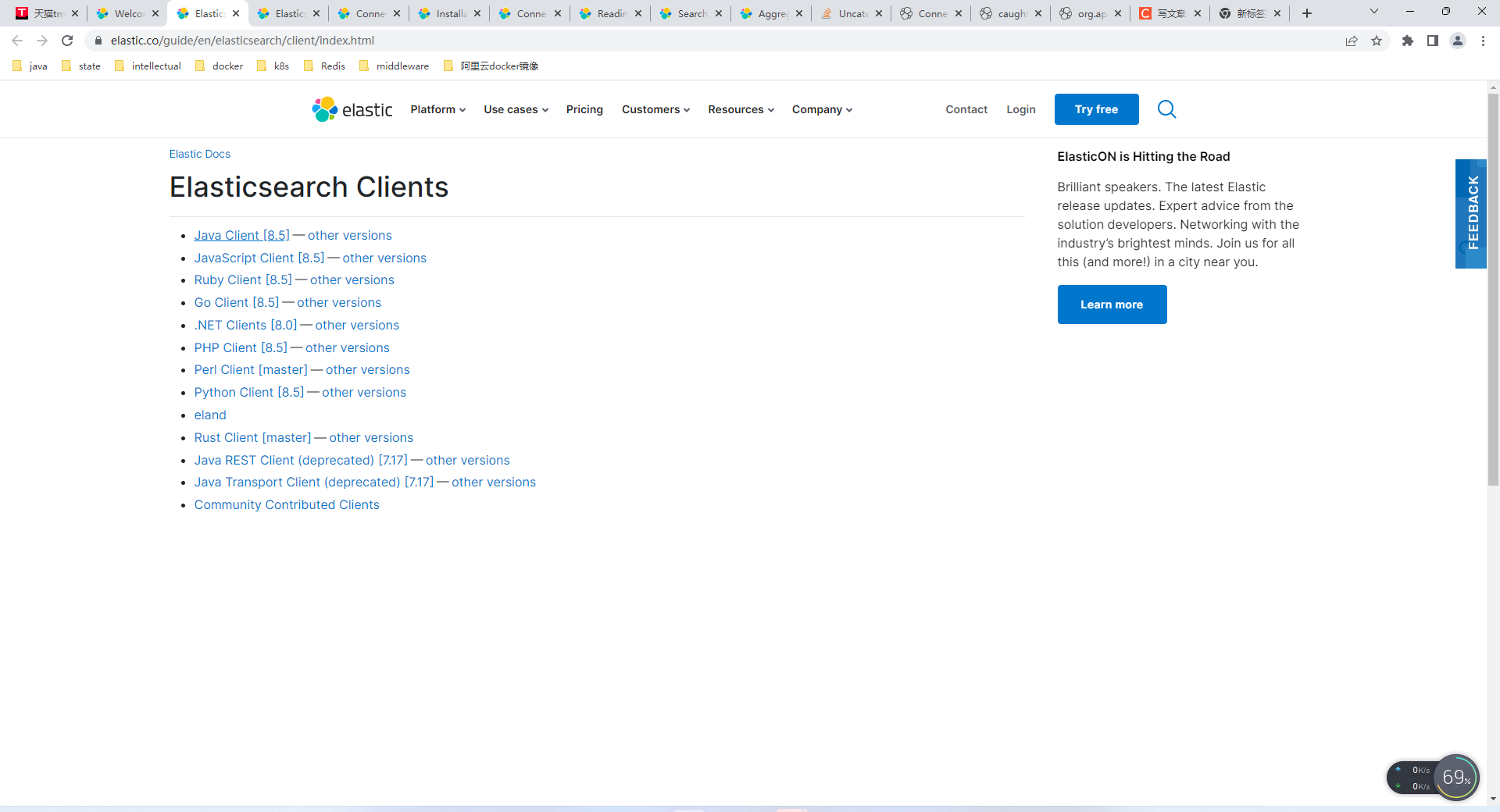1500x812 pixels.
Task: Open Python Client [8.5] docs
Action: click(249, 392)
